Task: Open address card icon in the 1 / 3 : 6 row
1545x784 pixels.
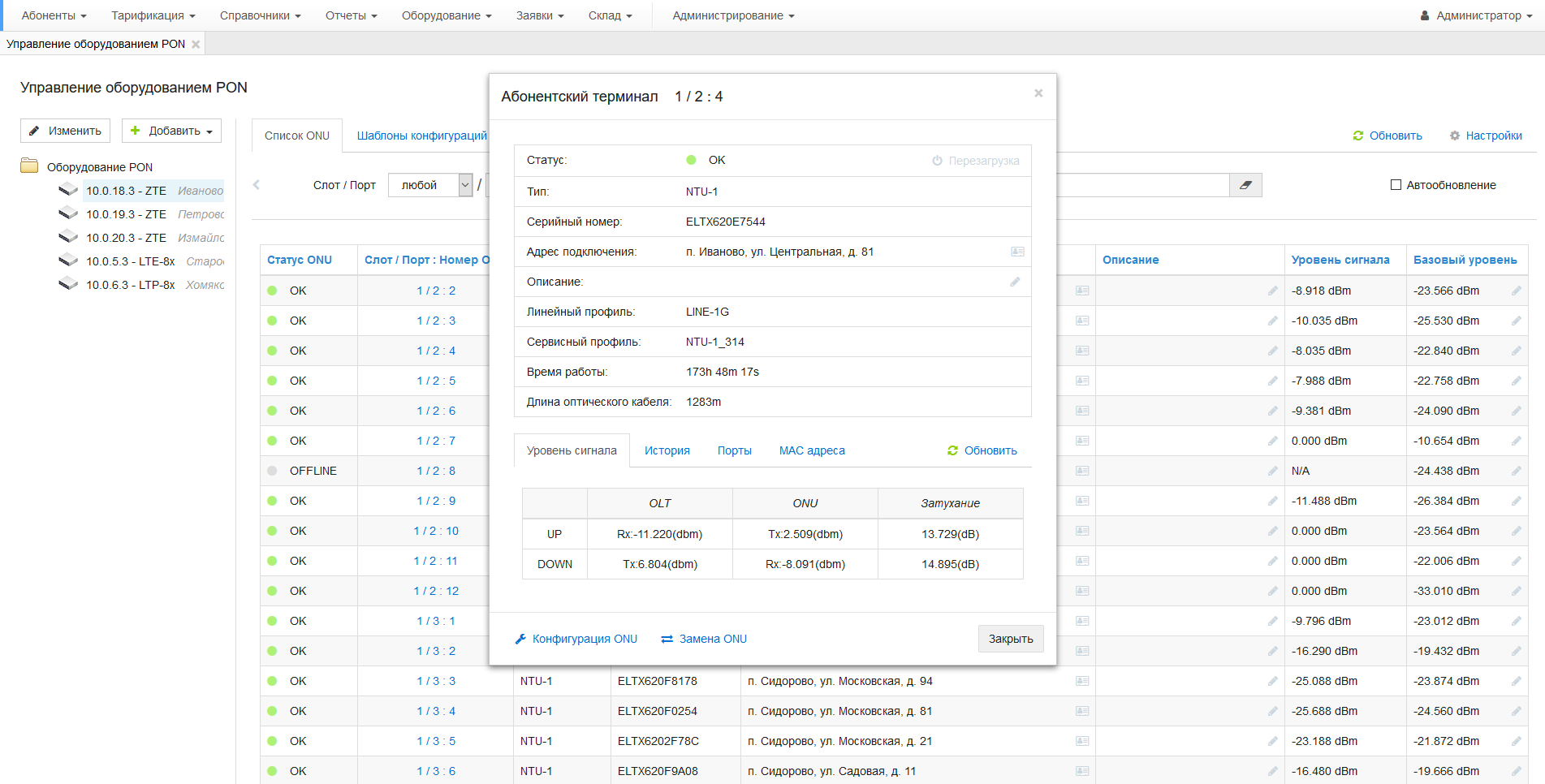Action: coord(1082,771)
